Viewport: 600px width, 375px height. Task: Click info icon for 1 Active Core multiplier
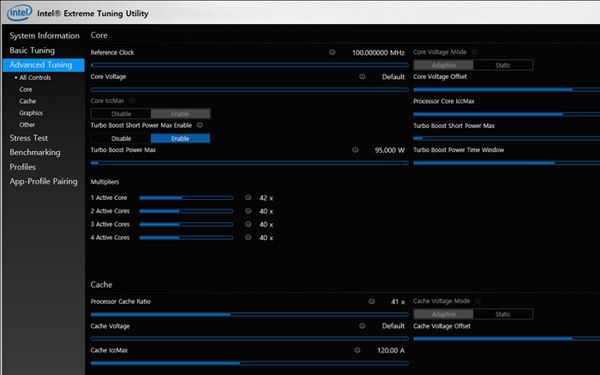click(x=248, y=197)
